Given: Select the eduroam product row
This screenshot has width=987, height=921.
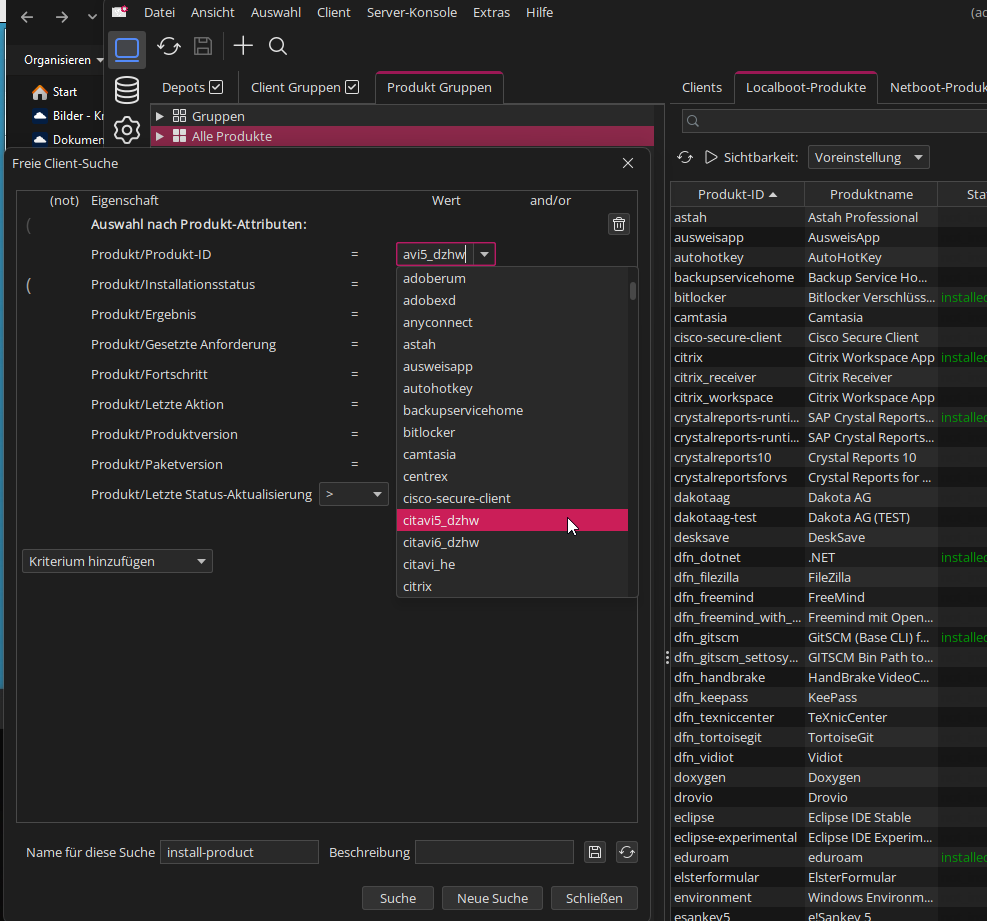Looking at the screenshot, I should tap(829, 857).
